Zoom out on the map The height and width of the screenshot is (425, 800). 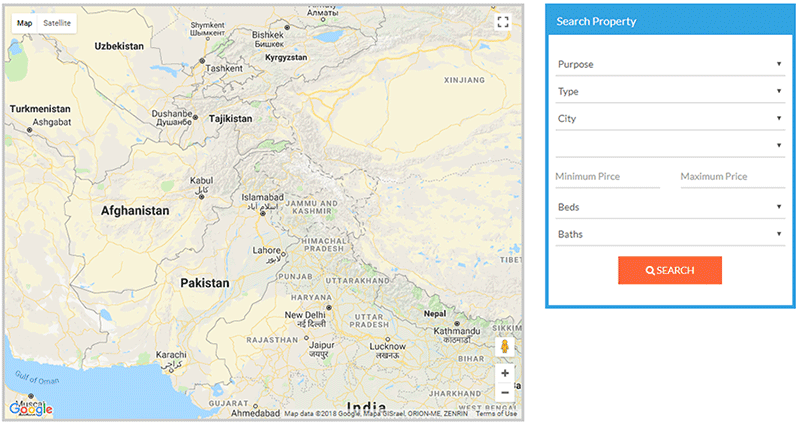[505, 393]
